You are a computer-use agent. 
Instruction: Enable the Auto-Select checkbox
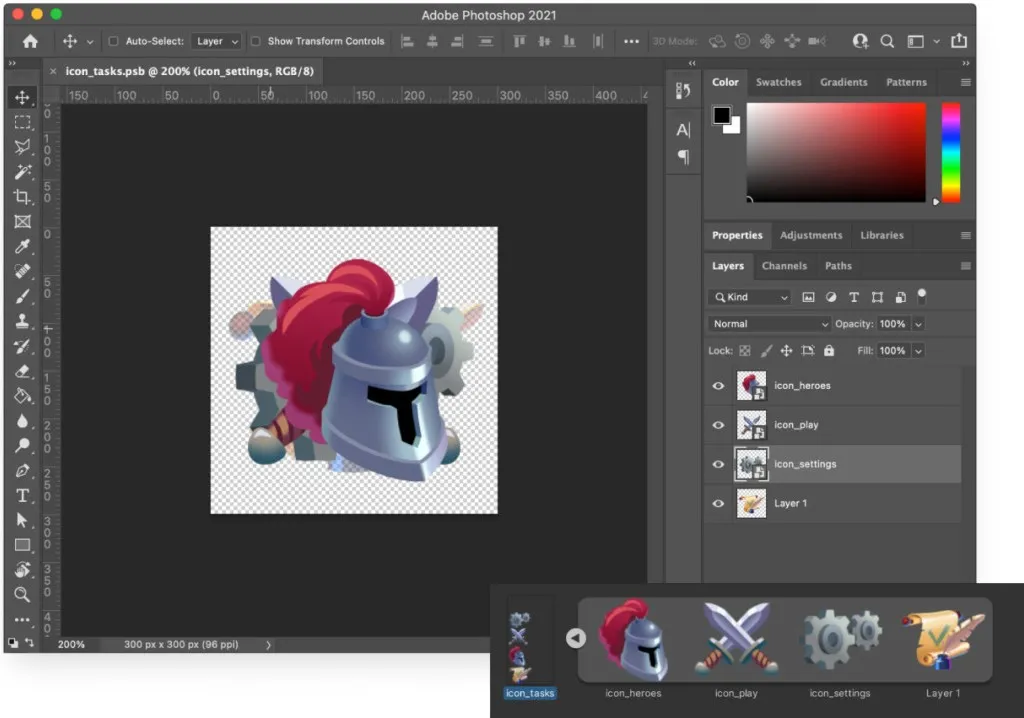point(113,41)
